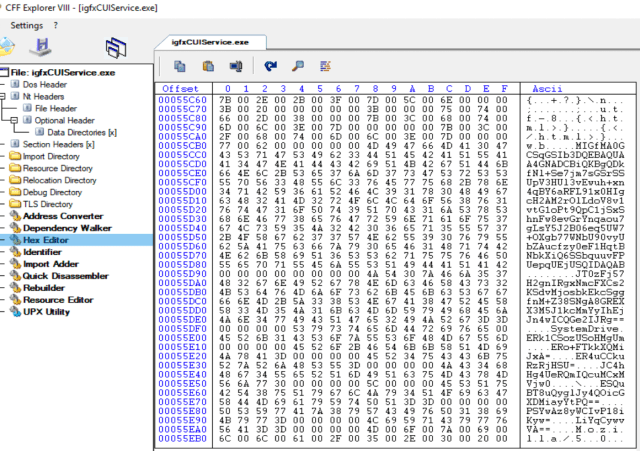
Task: Click the Rebuilder tool icon
Action: (x=15, y=288)
